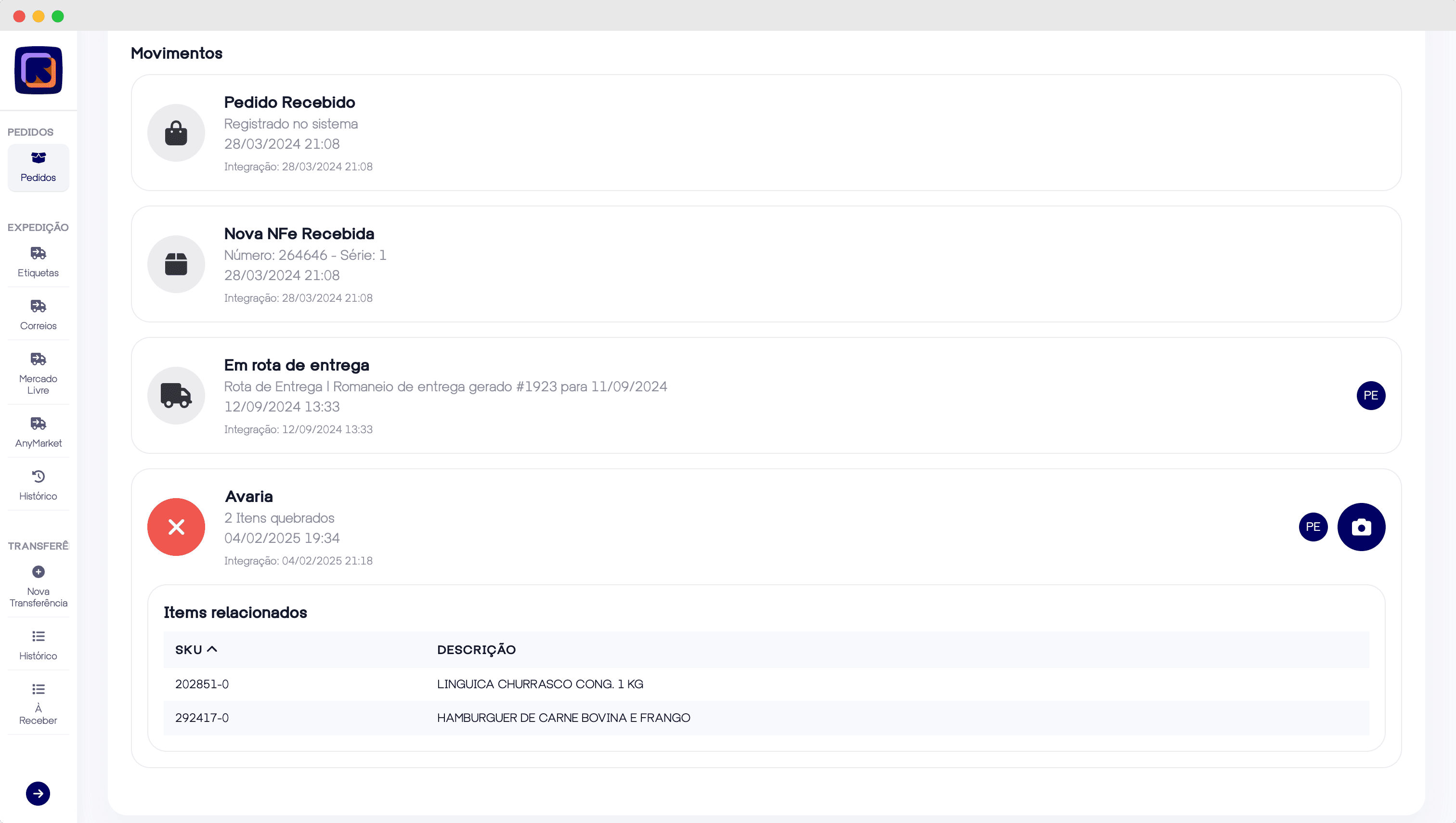Open À Receber list
The width and height of the screenshot is (1456, 823).
[39, 703]
